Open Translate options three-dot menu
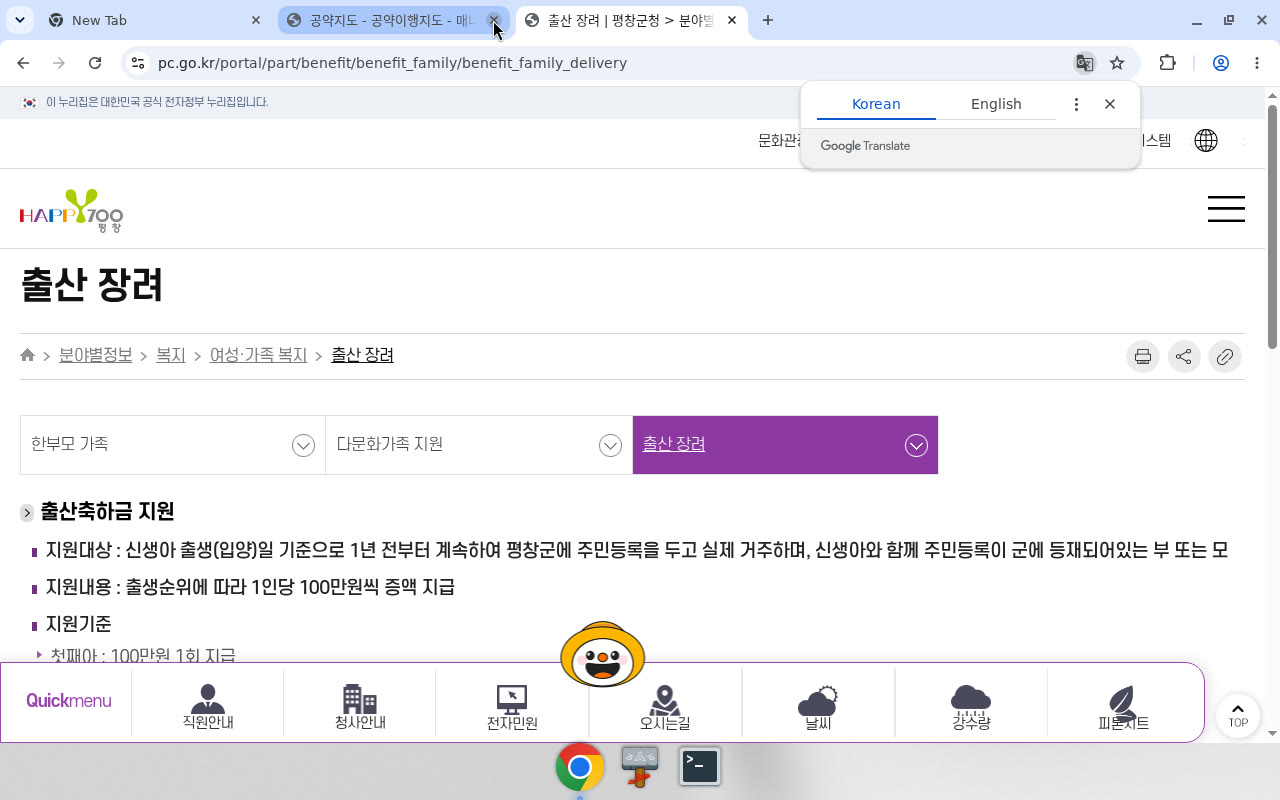Screen dimensions: 1280x800 coord(1076,104)
